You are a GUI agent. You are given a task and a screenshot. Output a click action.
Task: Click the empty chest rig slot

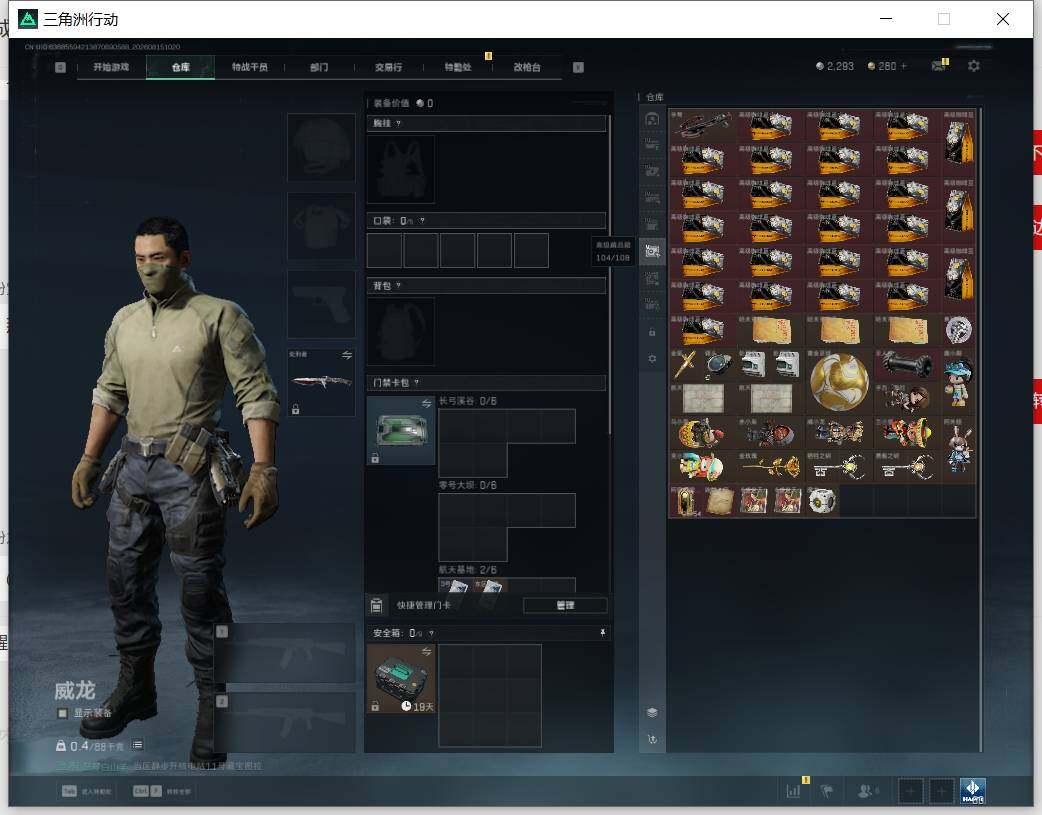click(x=401, y=170)
